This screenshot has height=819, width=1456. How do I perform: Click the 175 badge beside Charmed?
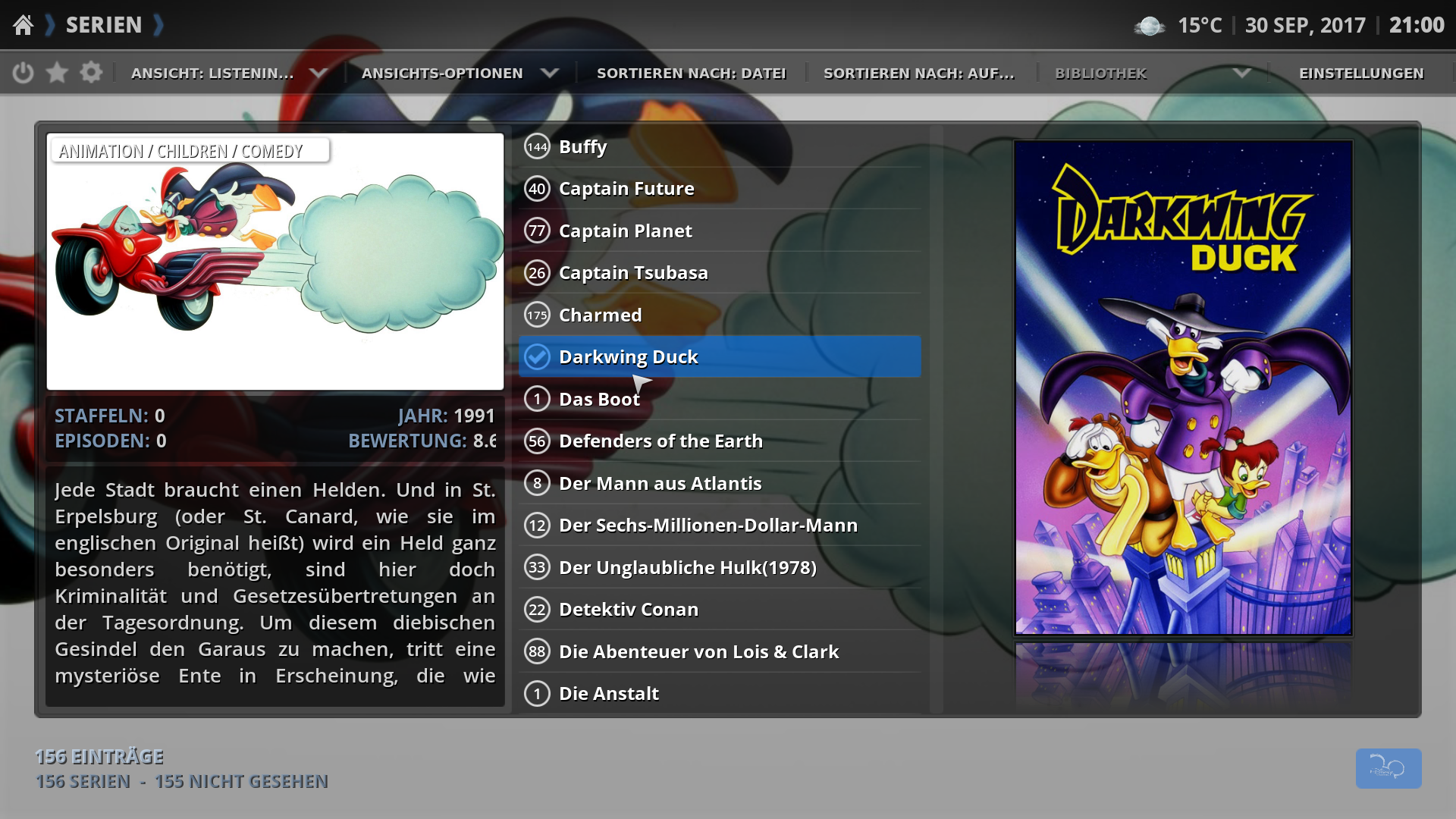[x=537, y=315]
